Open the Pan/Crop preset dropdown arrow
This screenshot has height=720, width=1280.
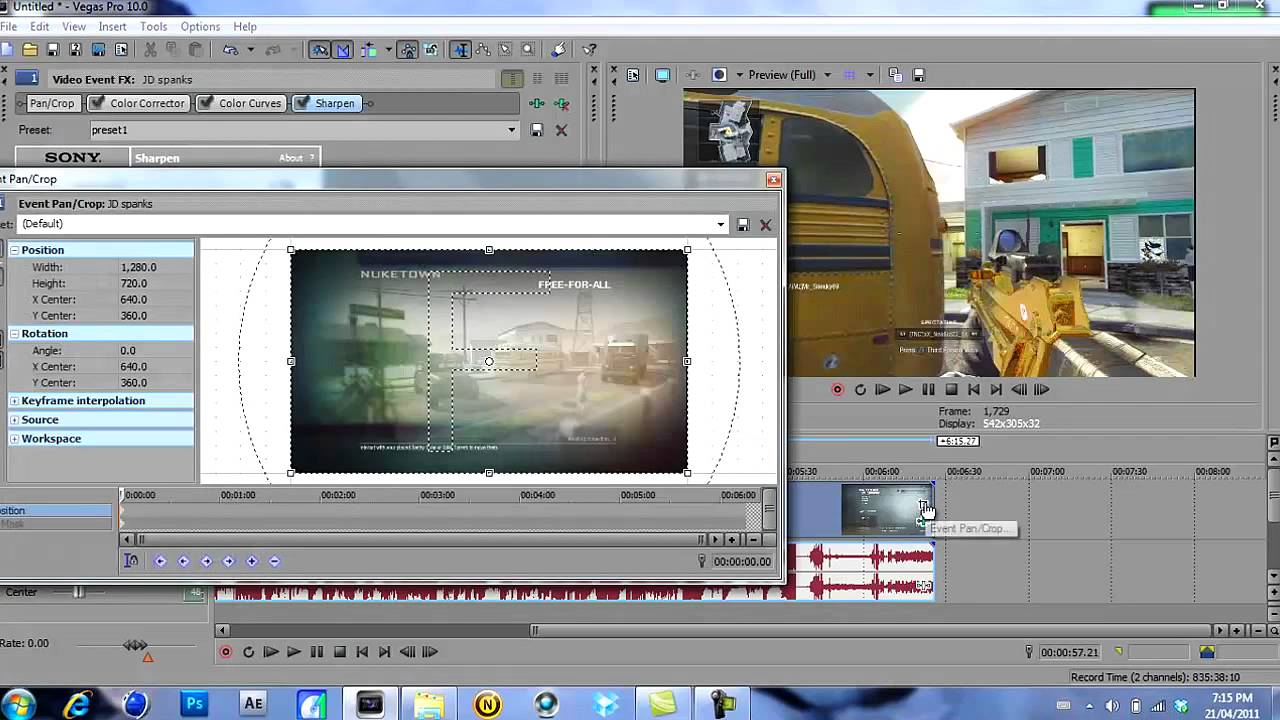coord(720,224)
